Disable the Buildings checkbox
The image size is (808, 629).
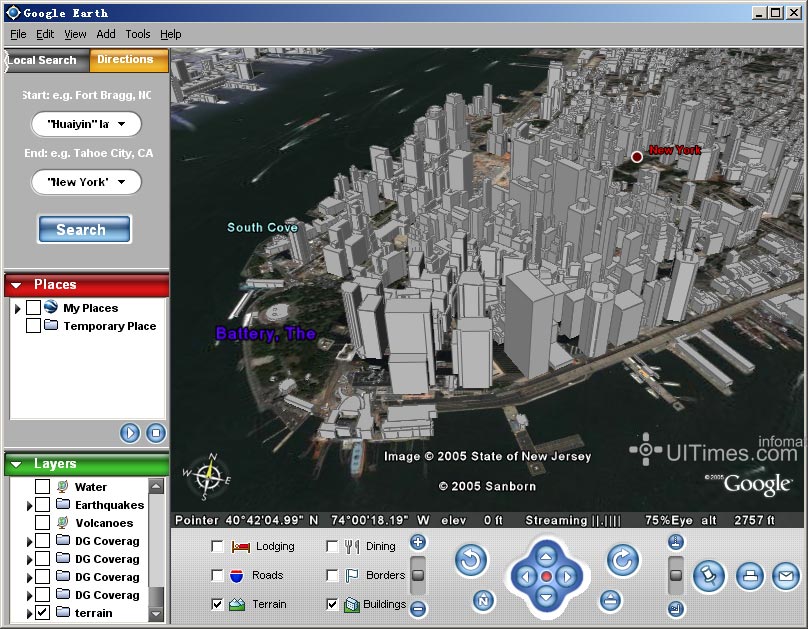pyautogui.click(x=332, y=604)
